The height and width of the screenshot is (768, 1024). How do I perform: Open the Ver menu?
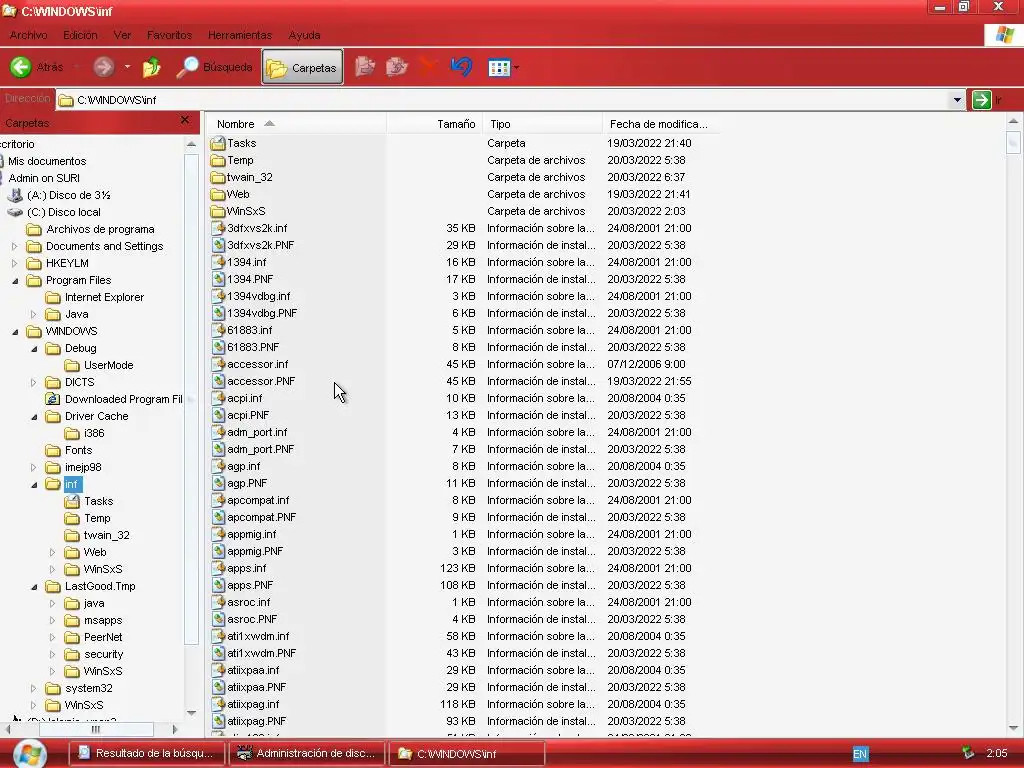(x=122, y=35)
